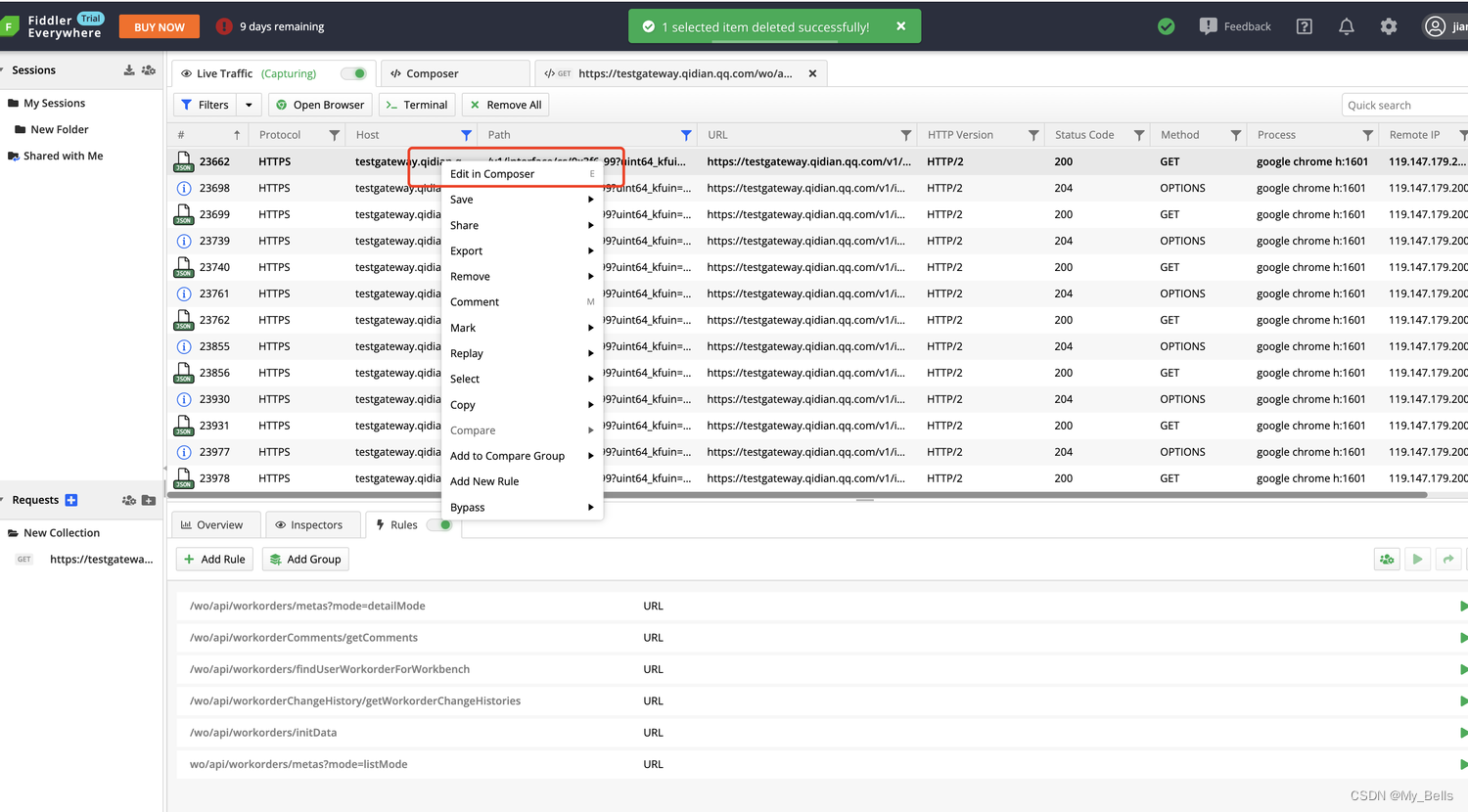Open the notifications bell
Viewport: 1468px width, 812px height.
(x=1347, y=26)
